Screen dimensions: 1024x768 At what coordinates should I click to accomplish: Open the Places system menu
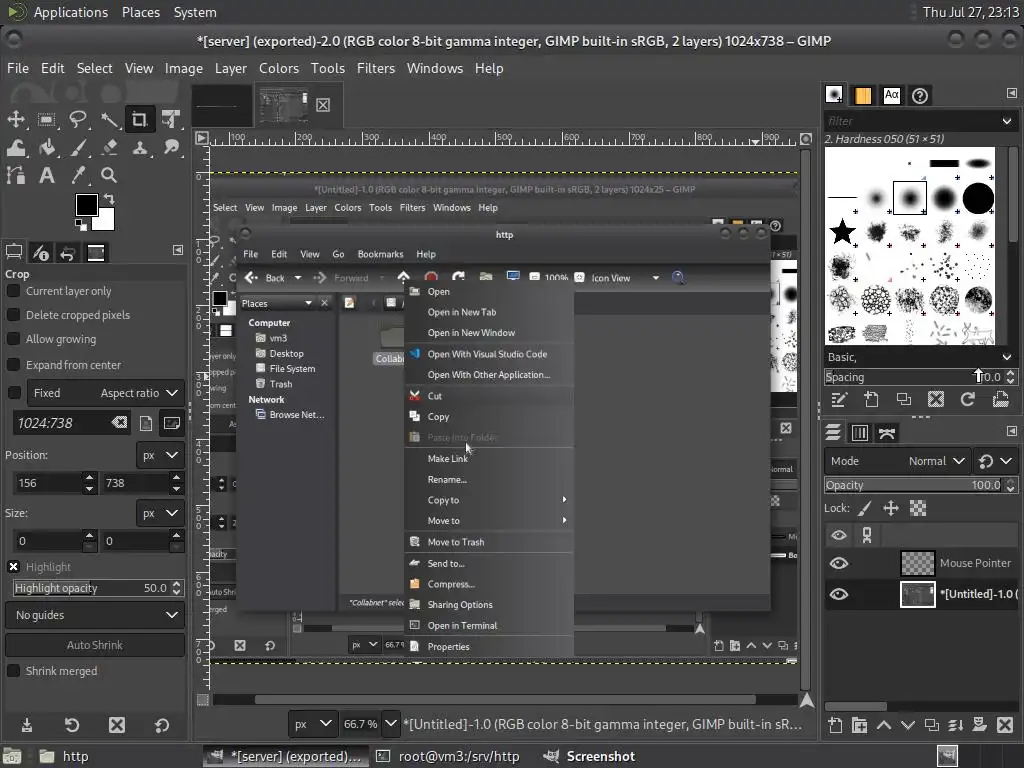[140, 12]
